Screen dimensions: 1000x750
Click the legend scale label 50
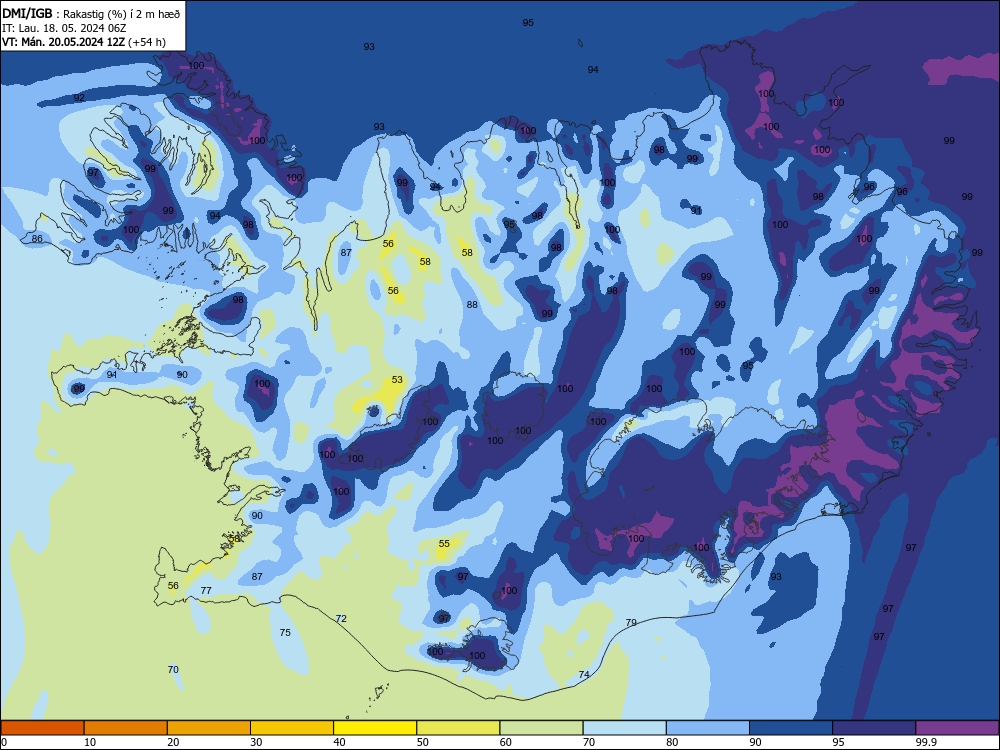point(423,742)
